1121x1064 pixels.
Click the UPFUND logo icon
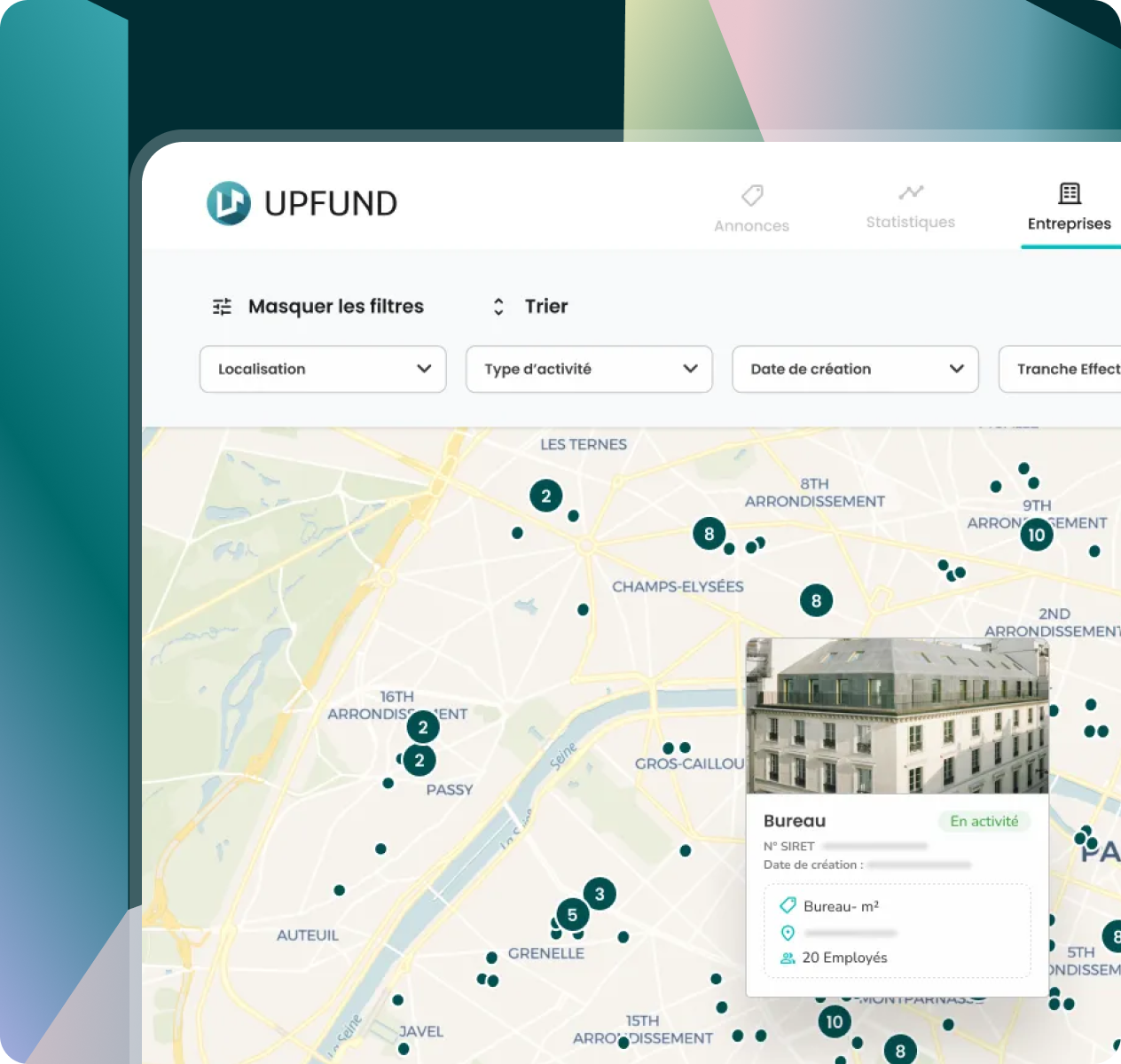229,203
